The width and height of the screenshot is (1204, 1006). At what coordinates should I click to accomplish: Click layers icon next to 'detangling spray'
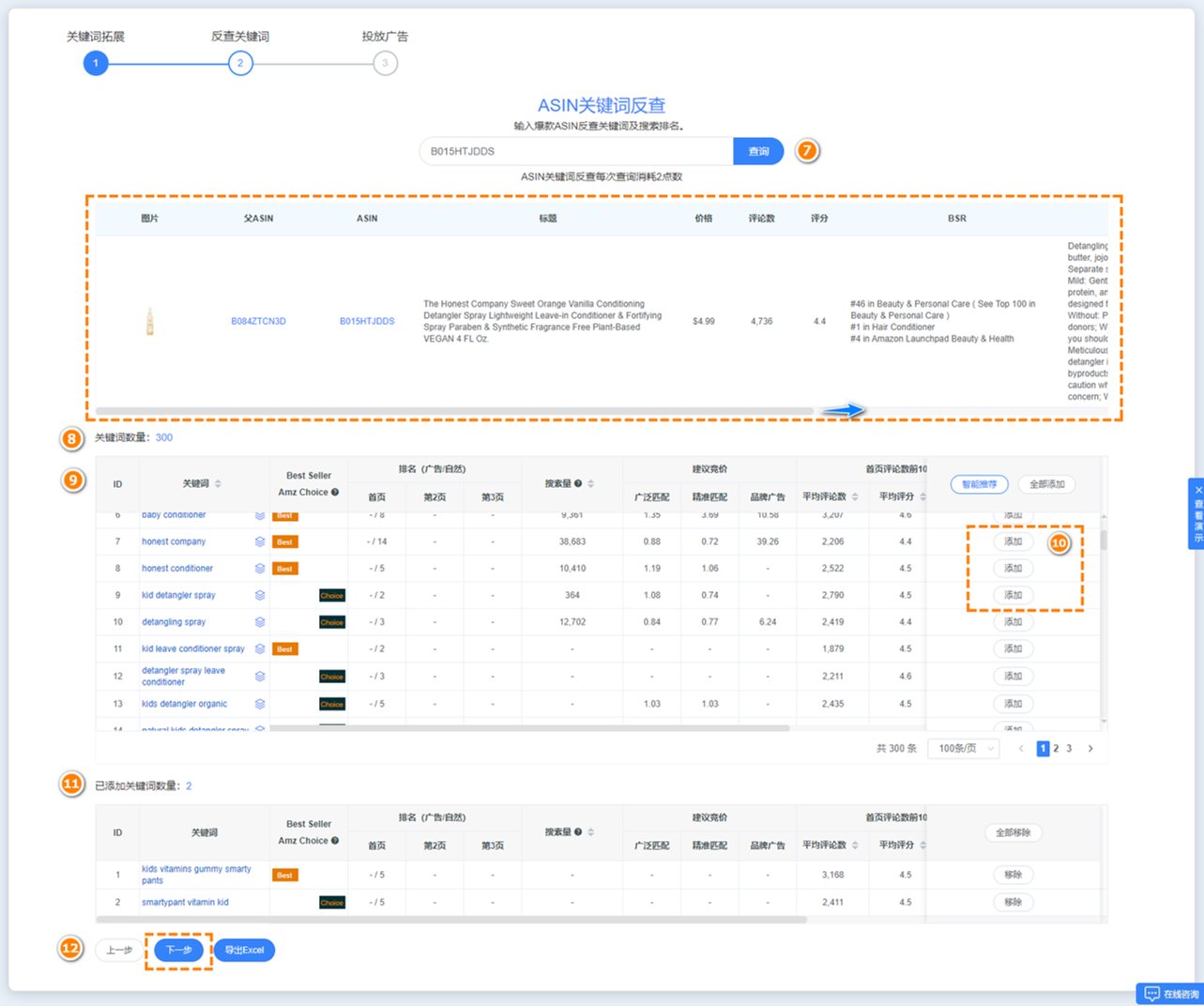click(260, 622)
